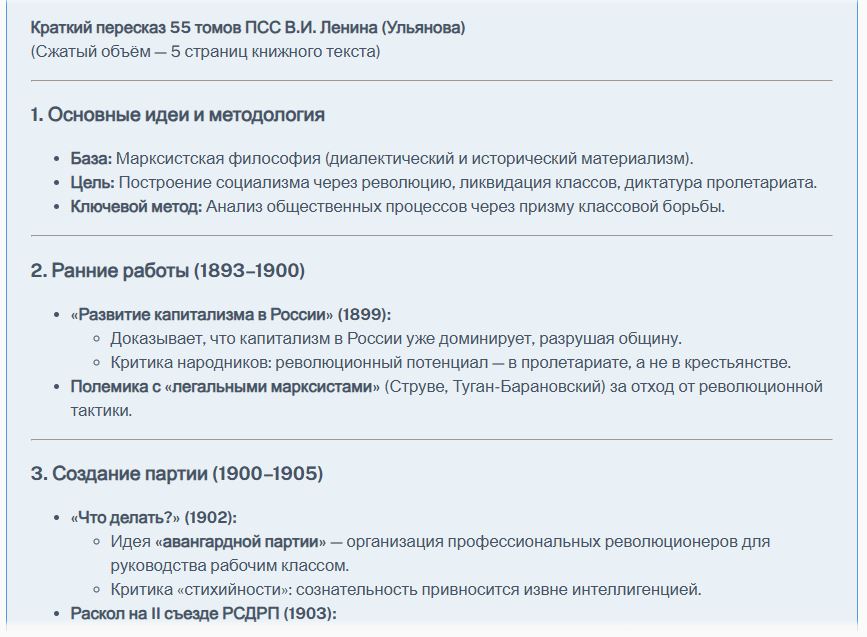Click the item «Раскол на II съезде РСДРП (1903)»
This screenshot has width=867, height=637.
point(203,613)
